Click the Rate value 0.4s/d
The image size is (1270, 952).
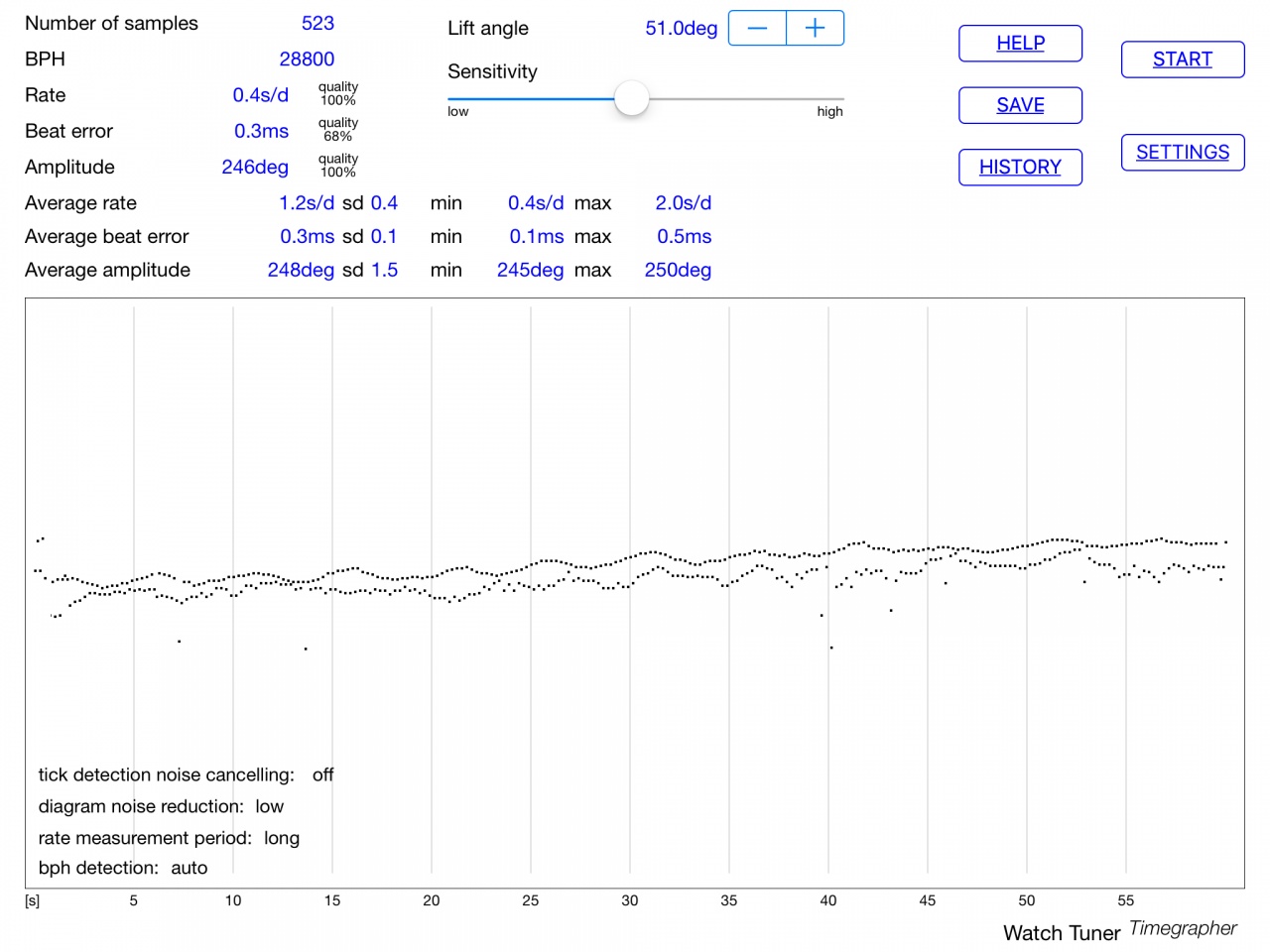click(260, 95)
